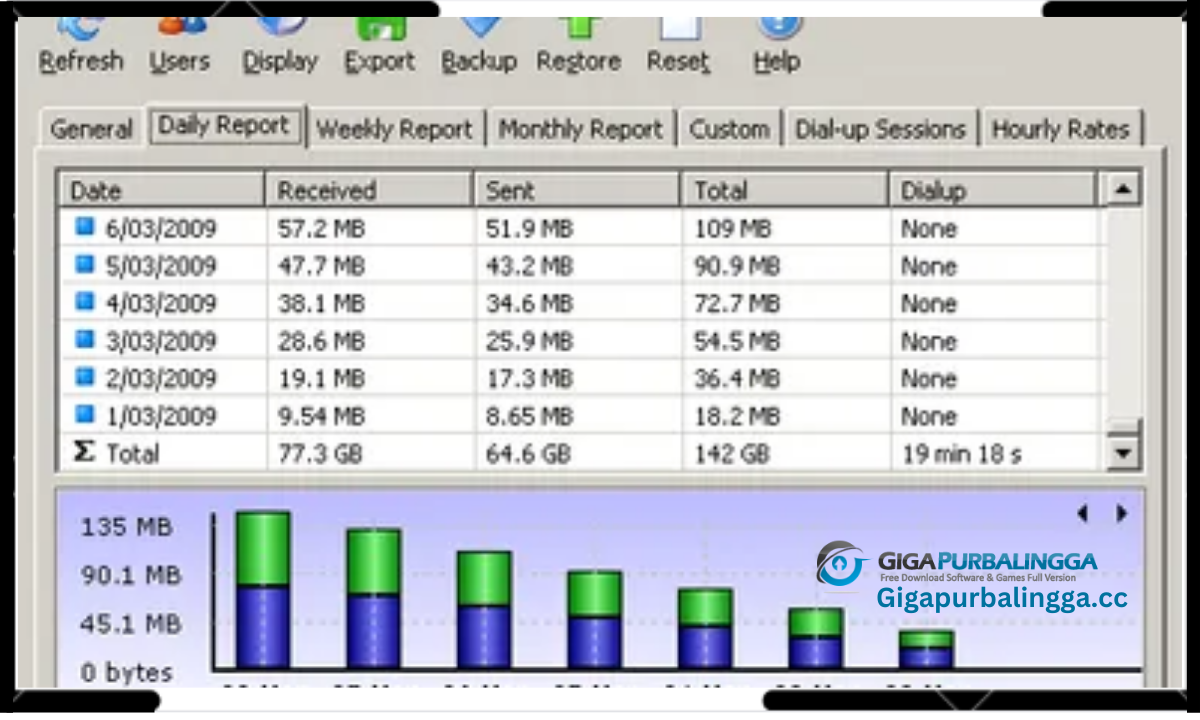Click the 57.2 MB received value
The width and height of the screenshot is (1200, 720).
click(321, 229)
